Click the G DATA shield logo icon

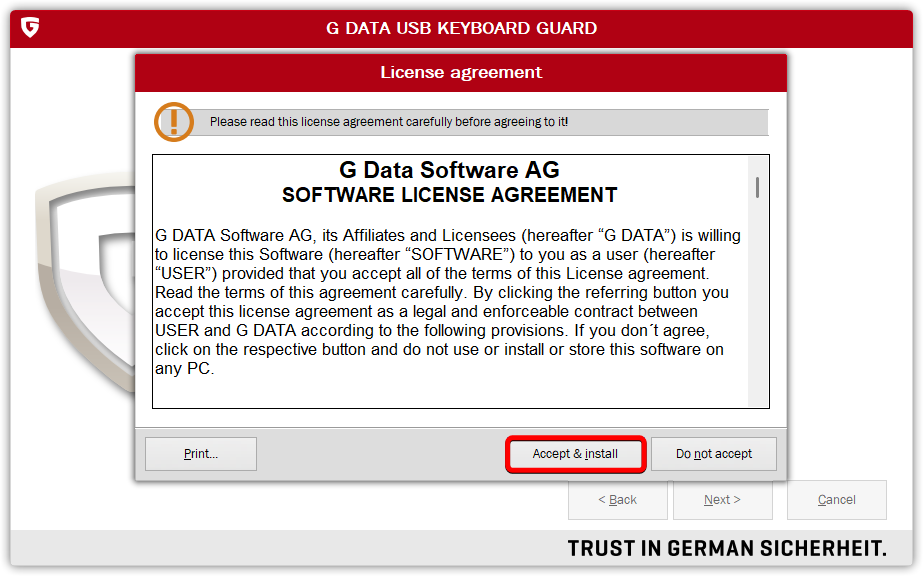pos(30,27)
